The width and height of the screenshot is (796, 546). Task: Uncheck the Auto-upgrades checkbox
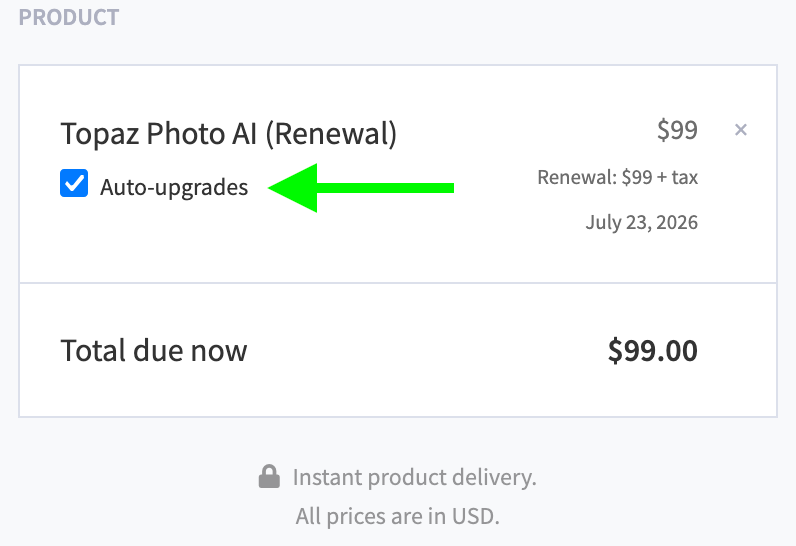(x=74, y=183)
